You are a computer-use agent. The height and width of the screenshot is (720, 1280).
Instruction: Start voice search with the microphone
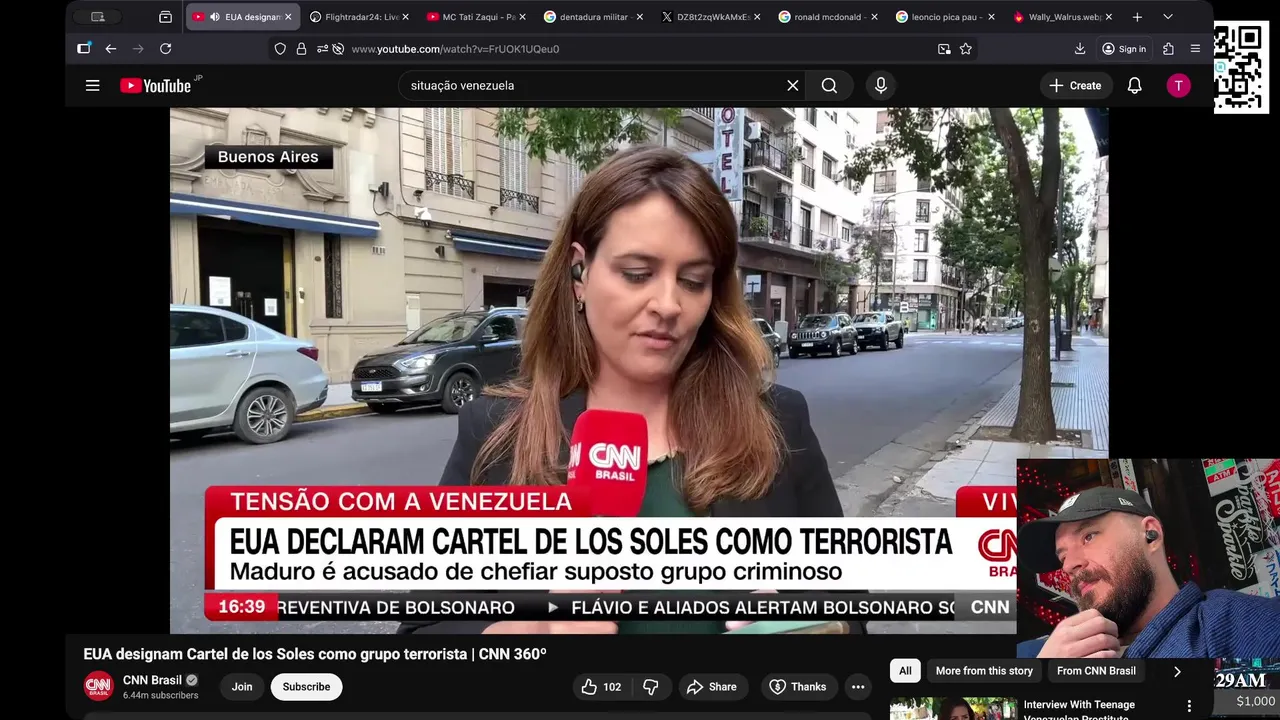(x=881, y=86)
